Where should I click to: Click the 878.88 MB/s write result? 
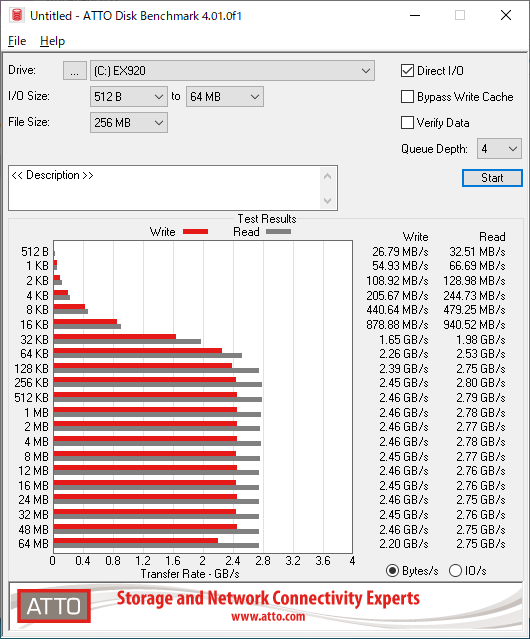[x=397, y=325]
